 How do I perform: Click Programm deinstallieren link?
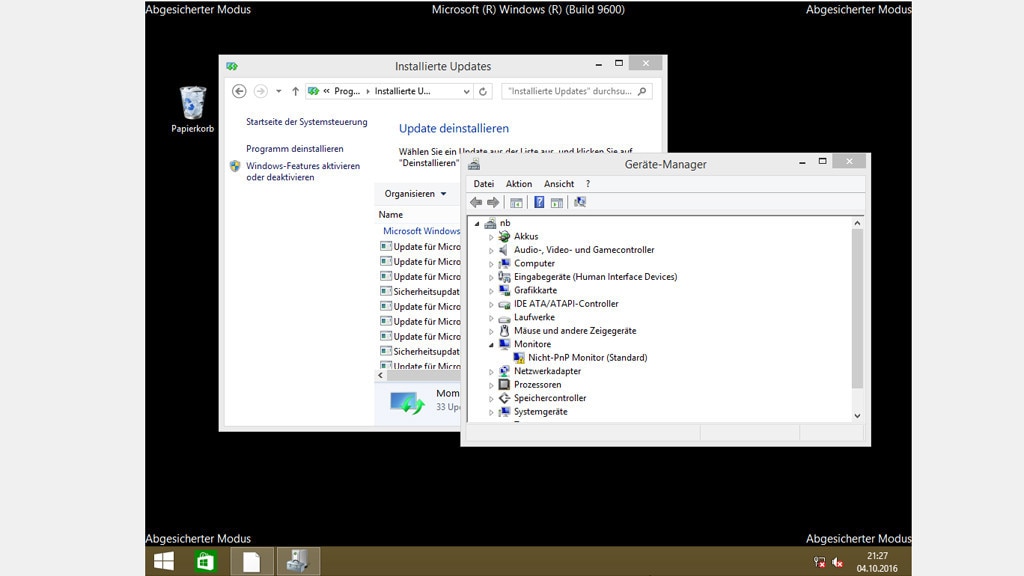[295, 149]
